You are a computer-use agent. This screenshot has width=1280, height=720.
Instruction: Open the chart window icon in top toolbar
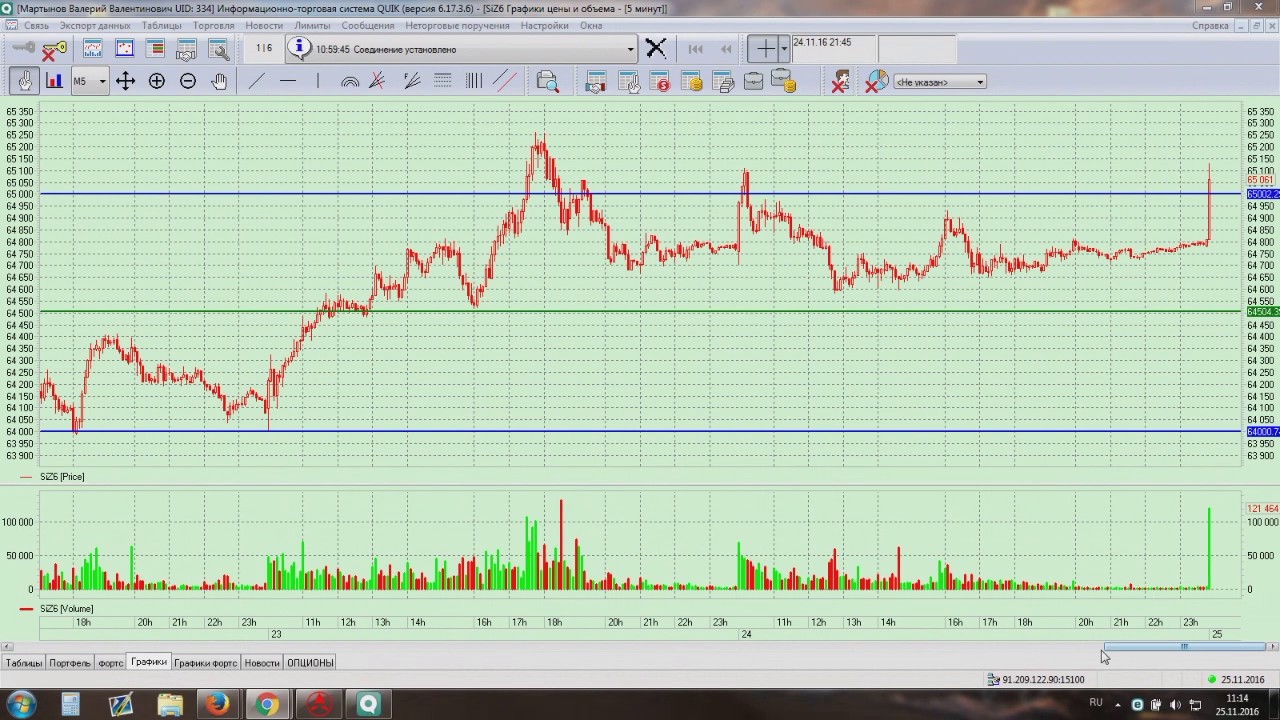pyautogui.click(x=93, y=48)
